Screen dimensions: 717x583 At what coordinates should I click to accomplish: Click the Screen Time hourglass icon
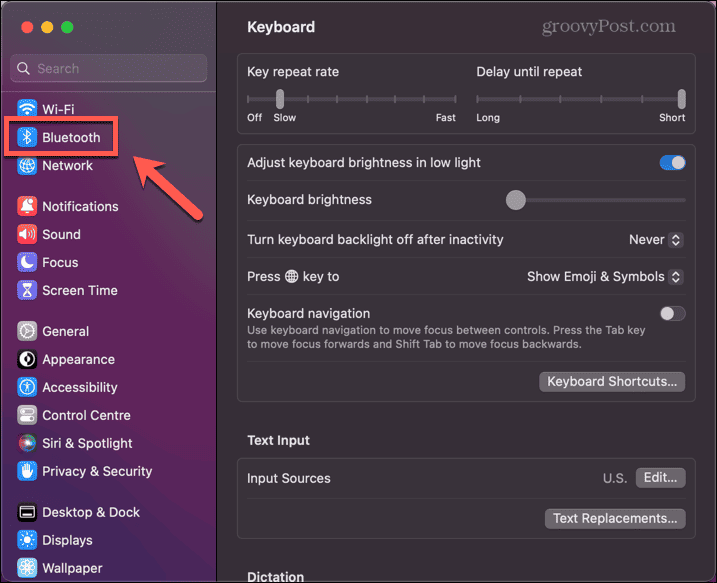click(x=27, y=290)
